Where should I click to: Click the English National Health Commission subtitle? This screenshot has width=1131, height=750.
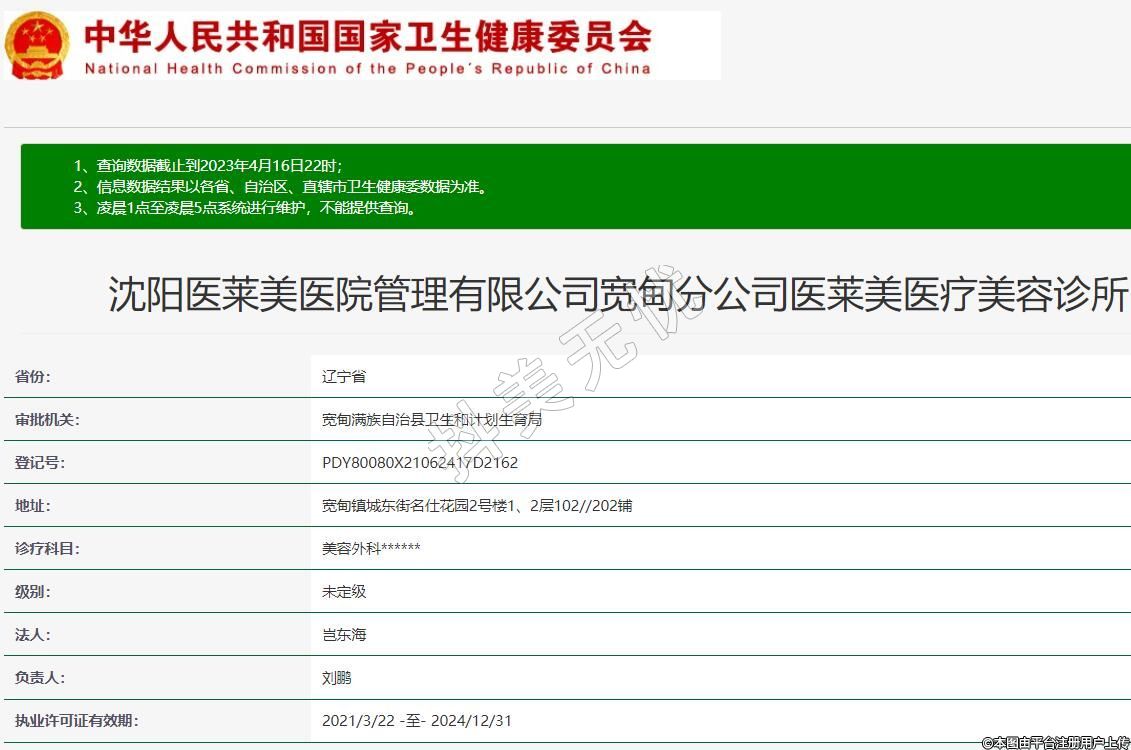click(x=367, y=69)
